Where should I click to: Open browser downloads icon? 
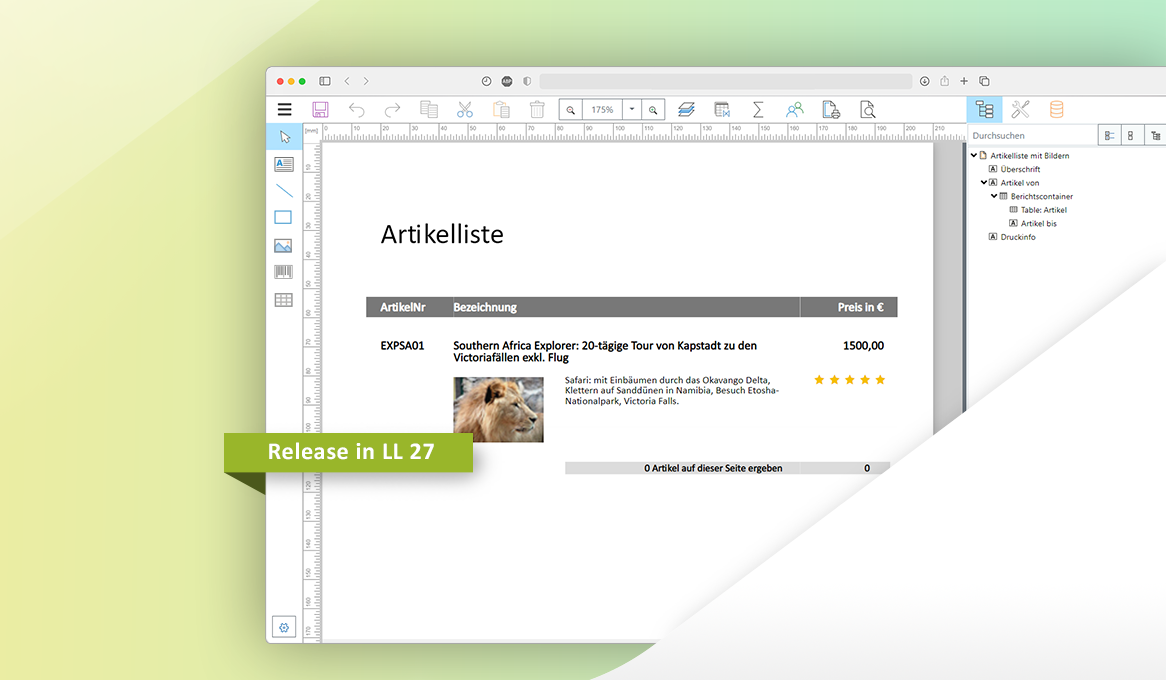[924, 81]
